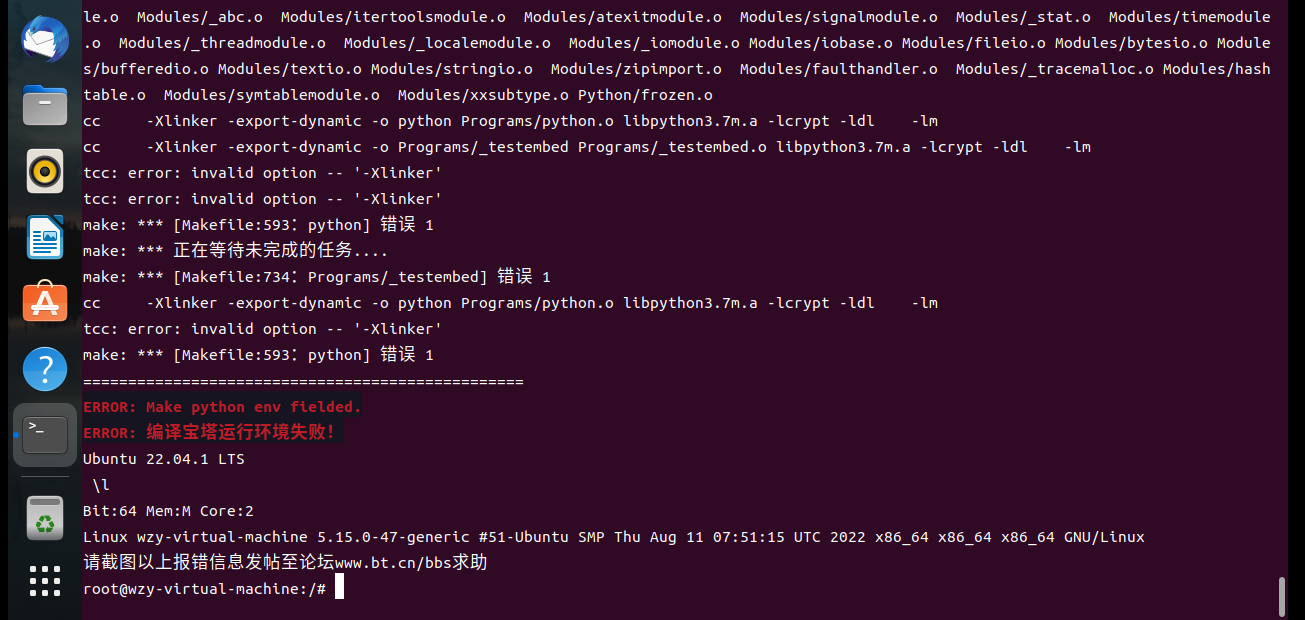
Task: Launch the Files manager in the dock
Action: click(x=45, y=106)
